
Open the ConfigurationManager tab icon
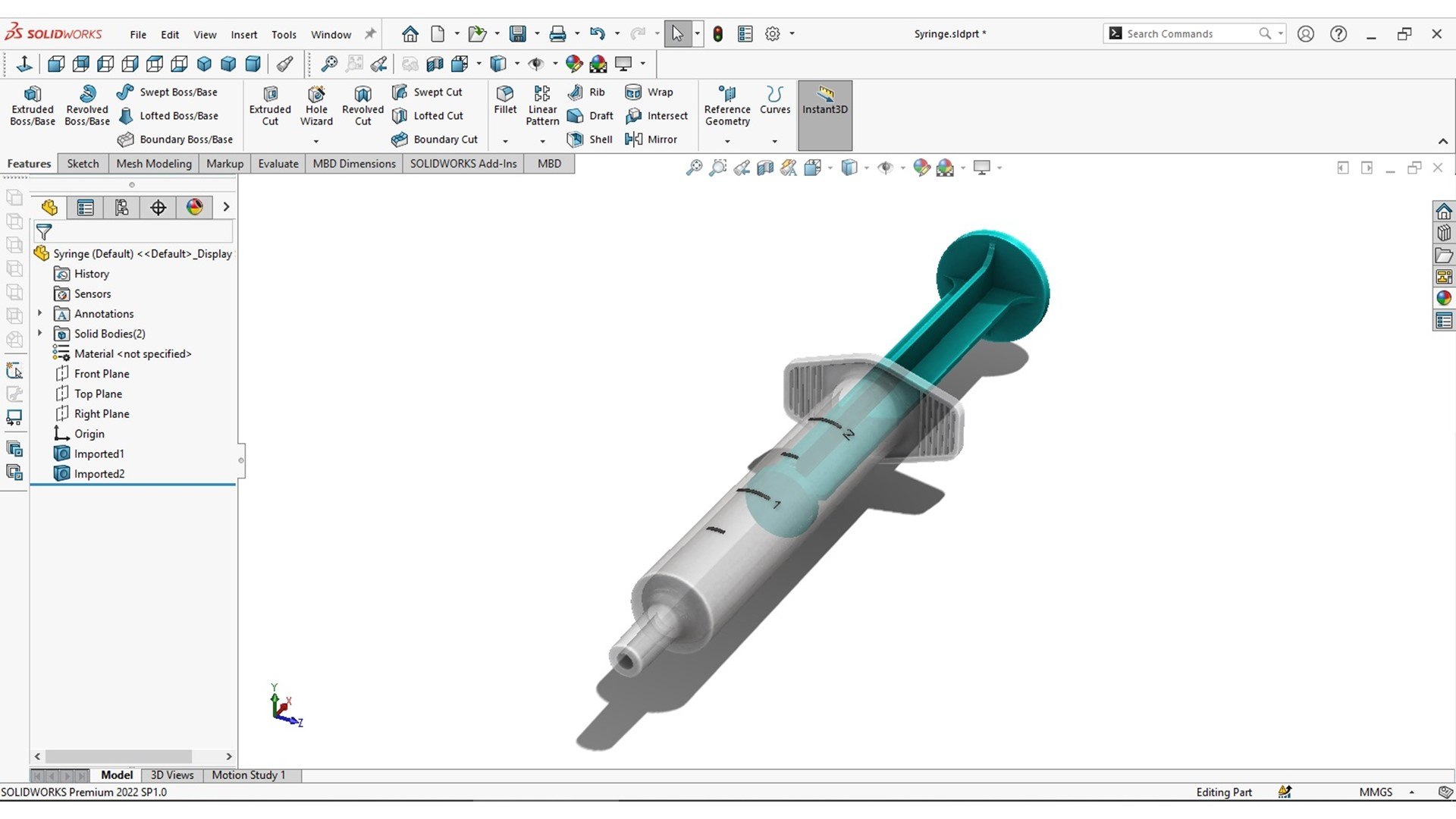coord(121,207)
